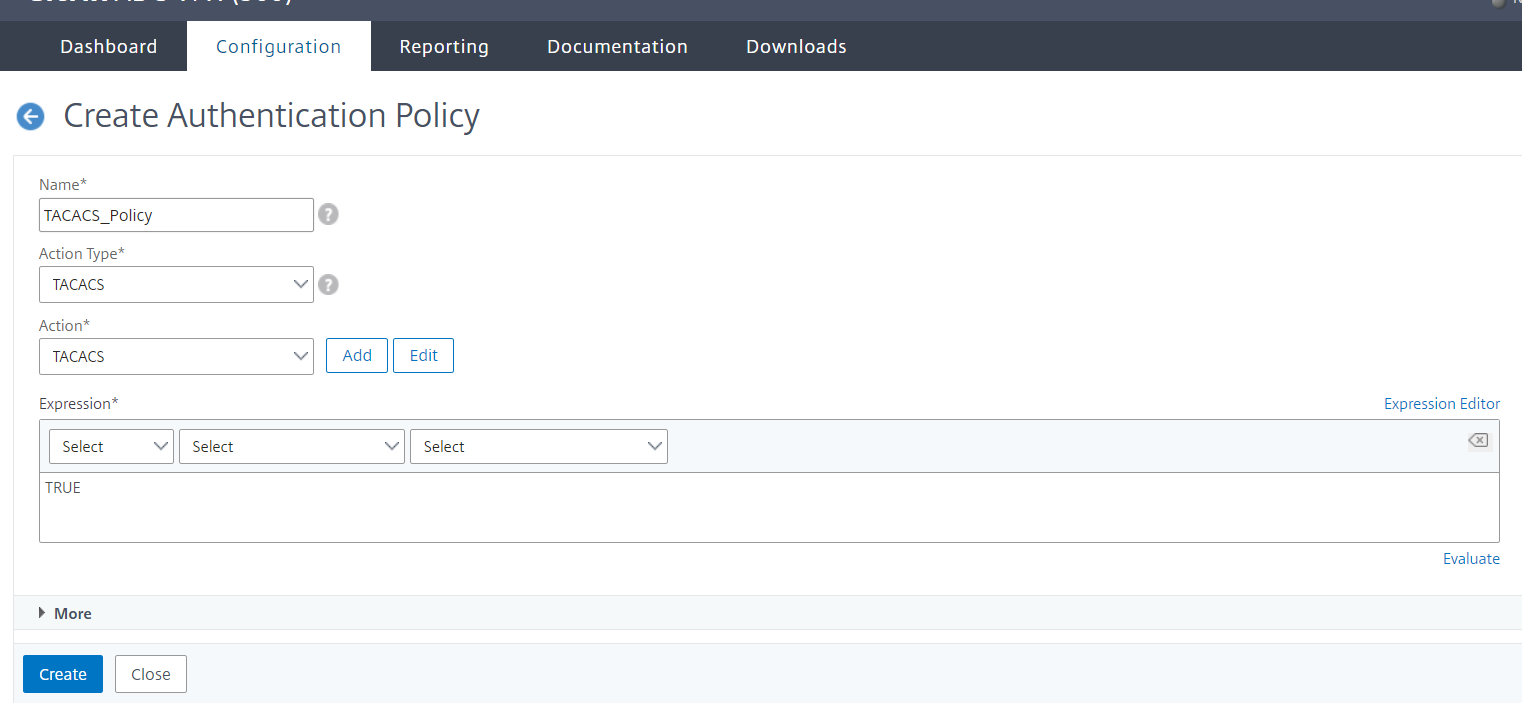Click the Create Authentication Policy heading
The height and width of the screenshot is (703, 1522).
click(x=272, y=116)
